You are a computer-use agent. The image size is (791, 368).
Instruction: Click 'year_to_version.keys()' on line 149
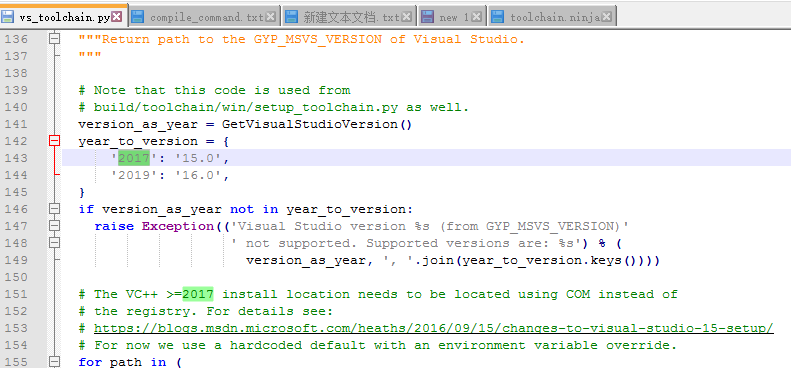pos(551,260)
